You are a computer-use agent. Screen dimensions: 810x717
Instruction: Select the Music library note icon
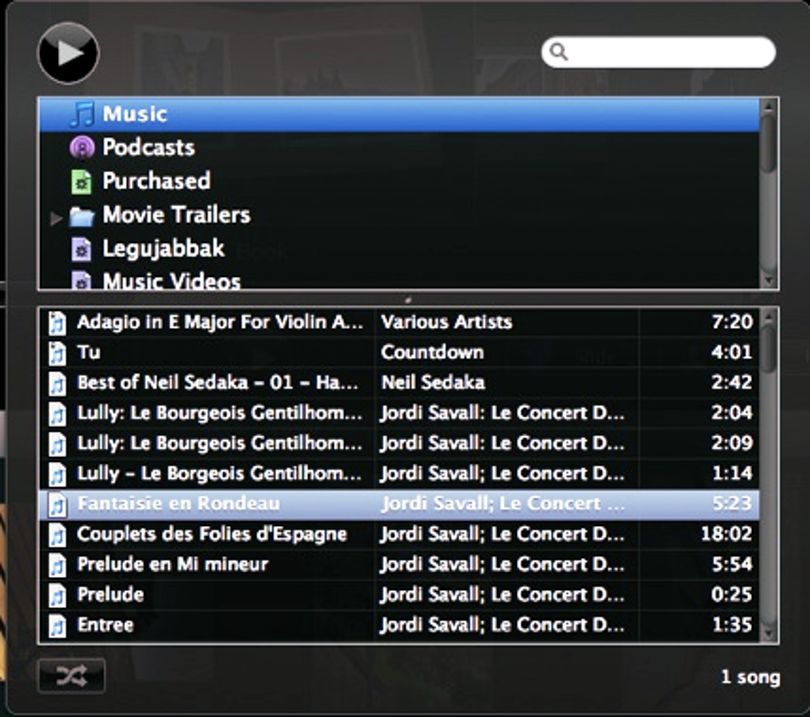(82, 114)
